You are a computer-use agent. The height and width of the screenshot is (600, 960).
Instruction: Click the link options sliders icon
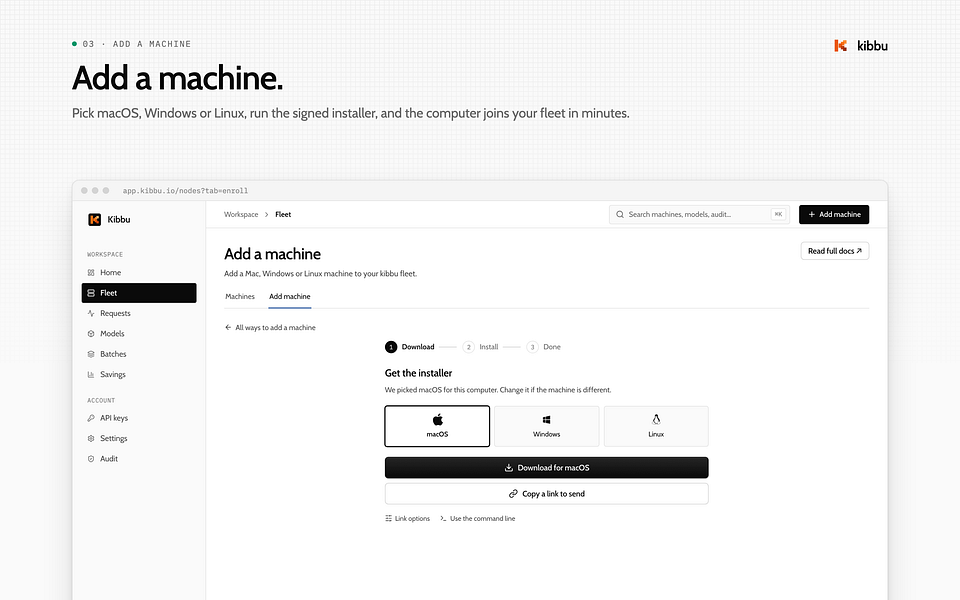(388, 519)
